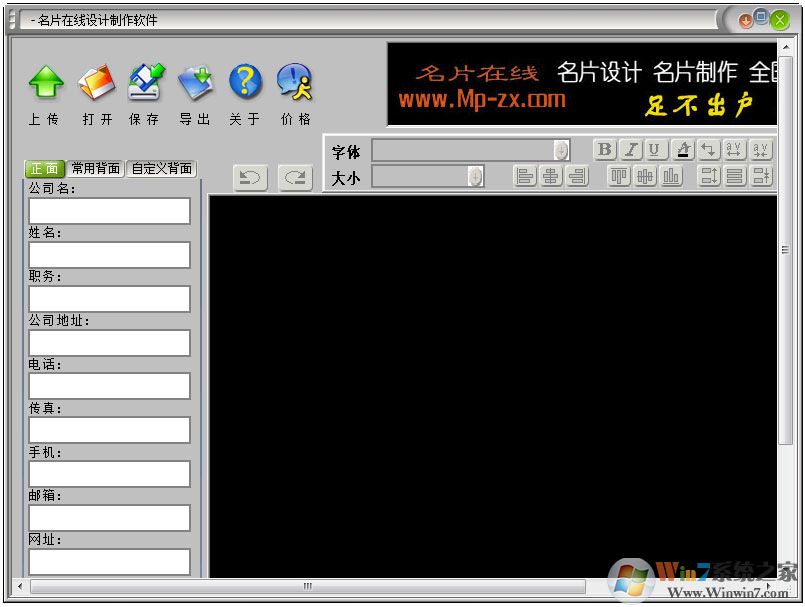
Task: Click the center alignment button
Action: point(553,177)
